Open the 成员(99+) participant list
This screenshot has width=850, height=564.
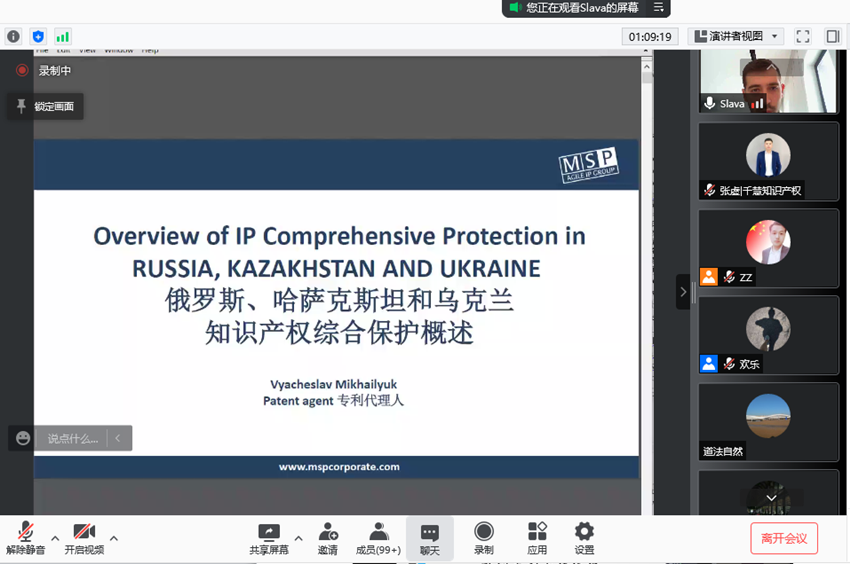(378, 538)
